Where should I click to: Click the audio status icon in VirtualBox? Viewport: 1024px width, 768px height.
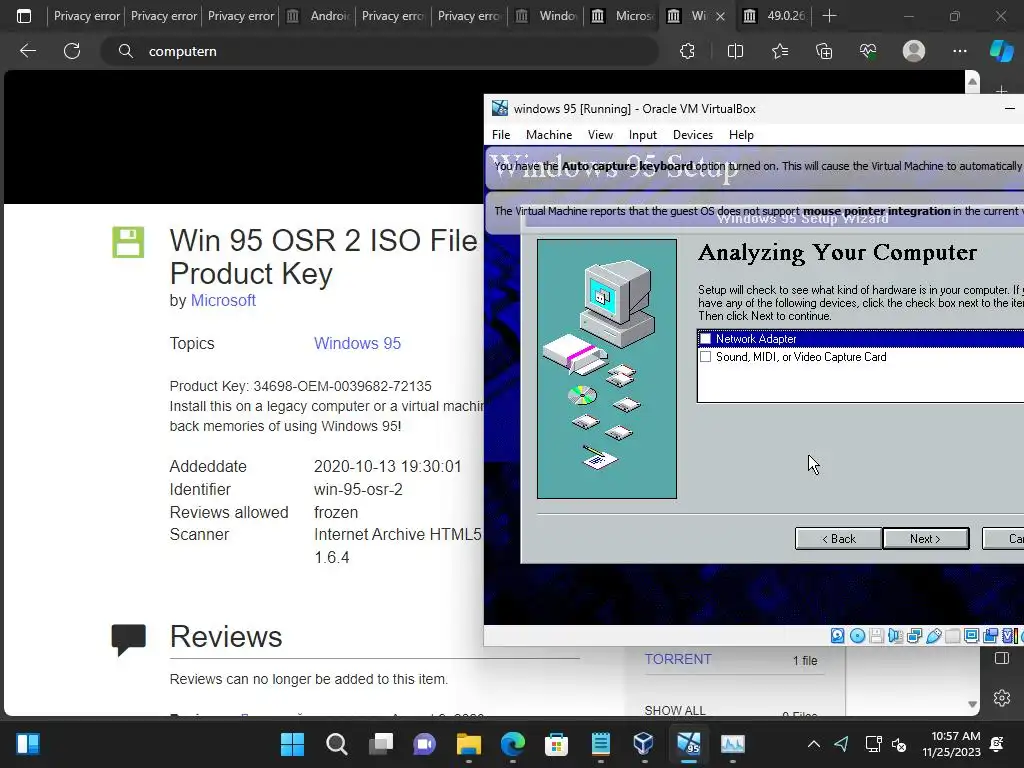tap(895, 635)
